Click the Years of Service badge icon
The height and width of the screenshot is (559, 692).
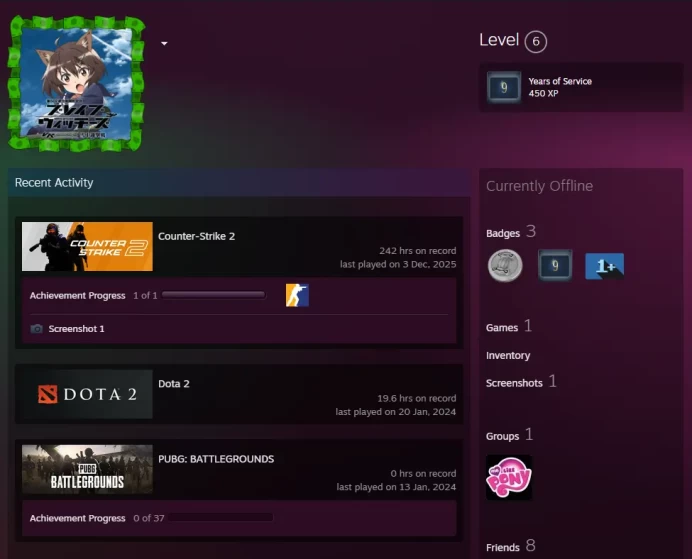504,87
